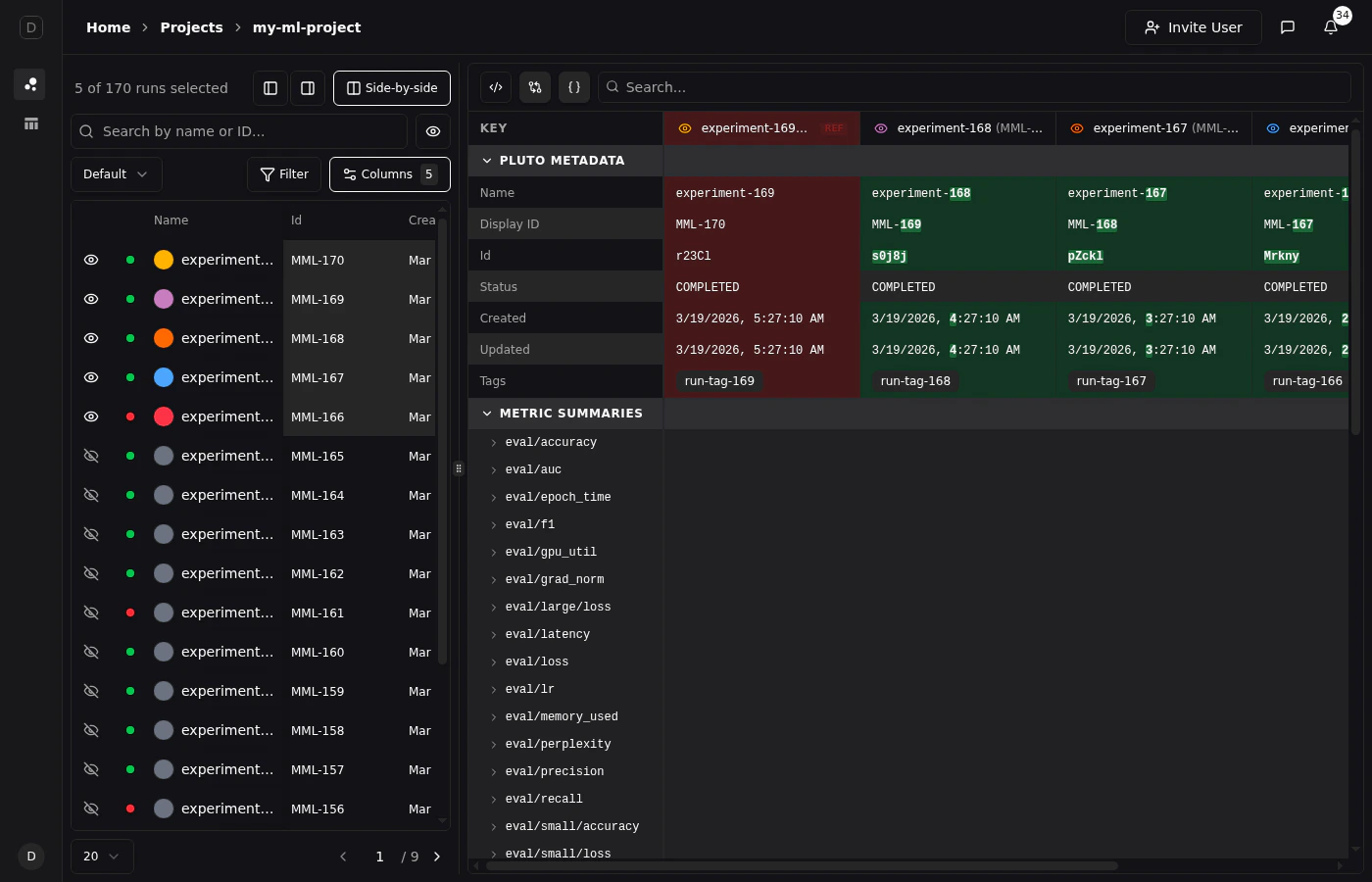Switch to Side-by-side view
Viewport: 1372px width, 882px height.
(392, 88)
